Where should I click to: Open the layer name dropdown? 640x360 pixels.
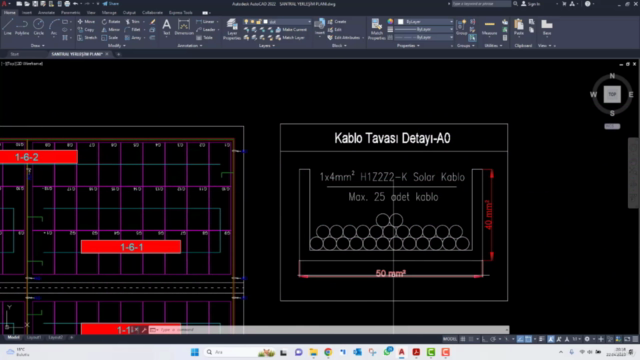point(287,22)
